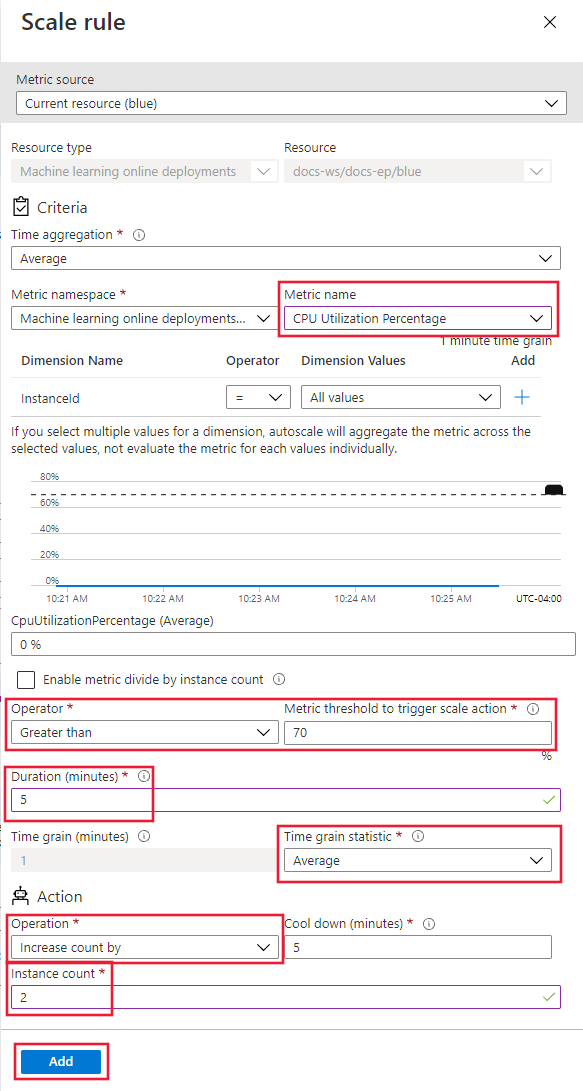The height and width of the screenshot is (1091, 583).
Task: Close the Scale rule panel
Action: [550, 22]
